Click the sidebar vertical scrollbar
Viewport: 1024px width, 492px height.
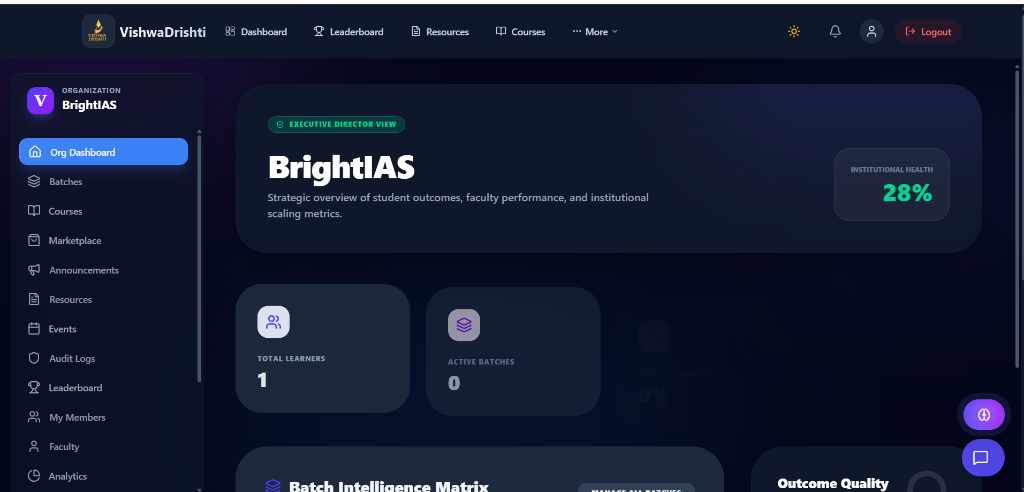click(x=199, y=258)
